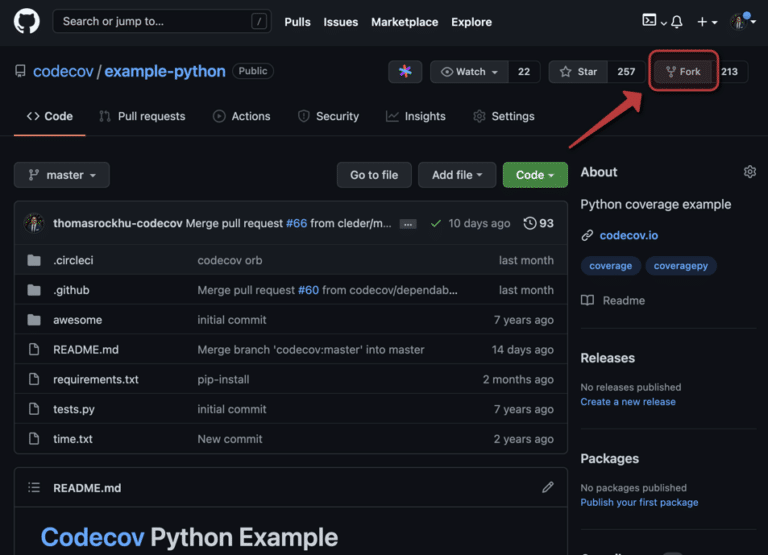
Task: Click the '10 days ago' commit timestamp
Action: pos(479,223)
